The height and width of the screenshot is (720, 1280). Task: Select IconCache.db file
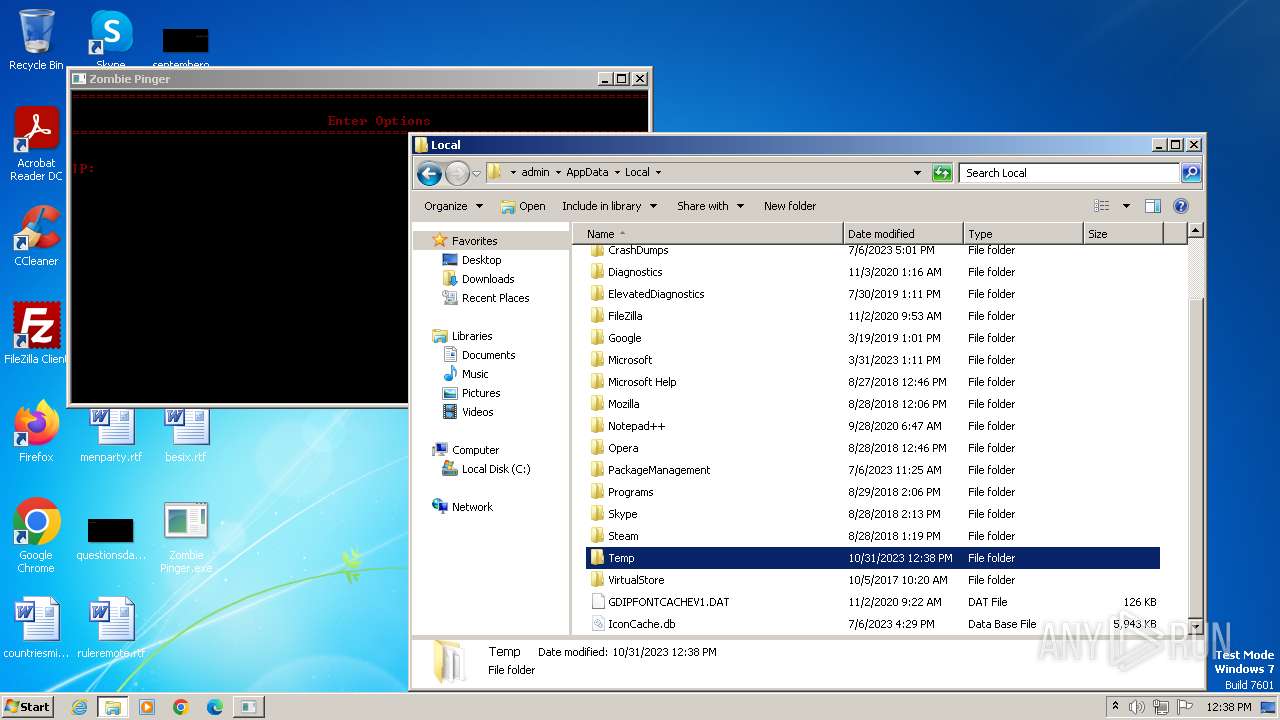pyautogui.click(x=873, y=624)
